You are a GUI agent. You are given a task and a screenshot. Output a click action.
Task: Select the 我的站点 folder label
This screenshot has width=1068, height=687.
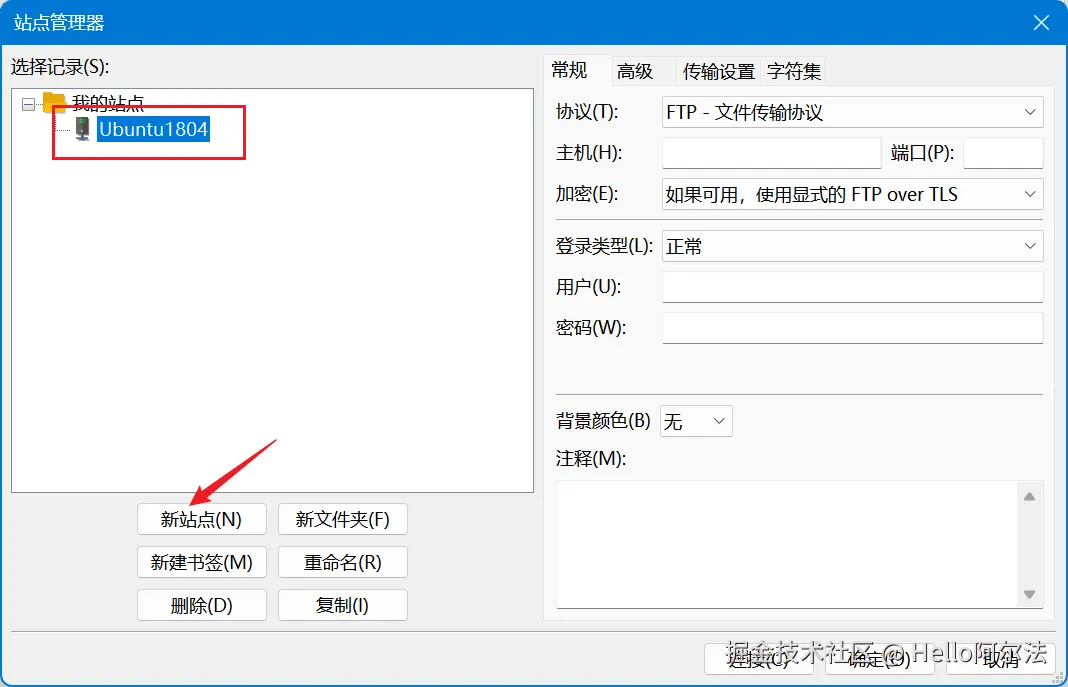tap(108, 103)
